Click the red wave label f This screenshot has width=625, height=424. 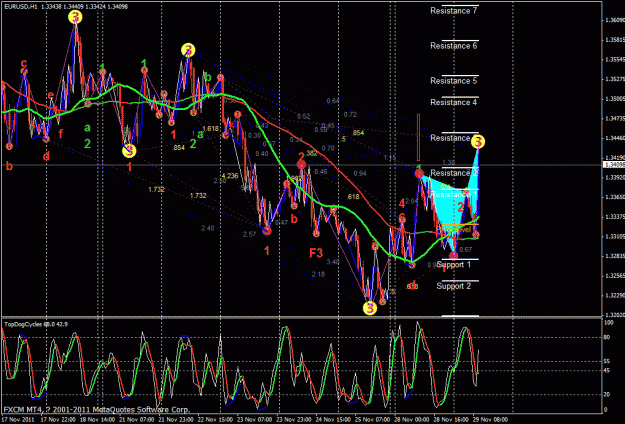[x=61, y=133]
